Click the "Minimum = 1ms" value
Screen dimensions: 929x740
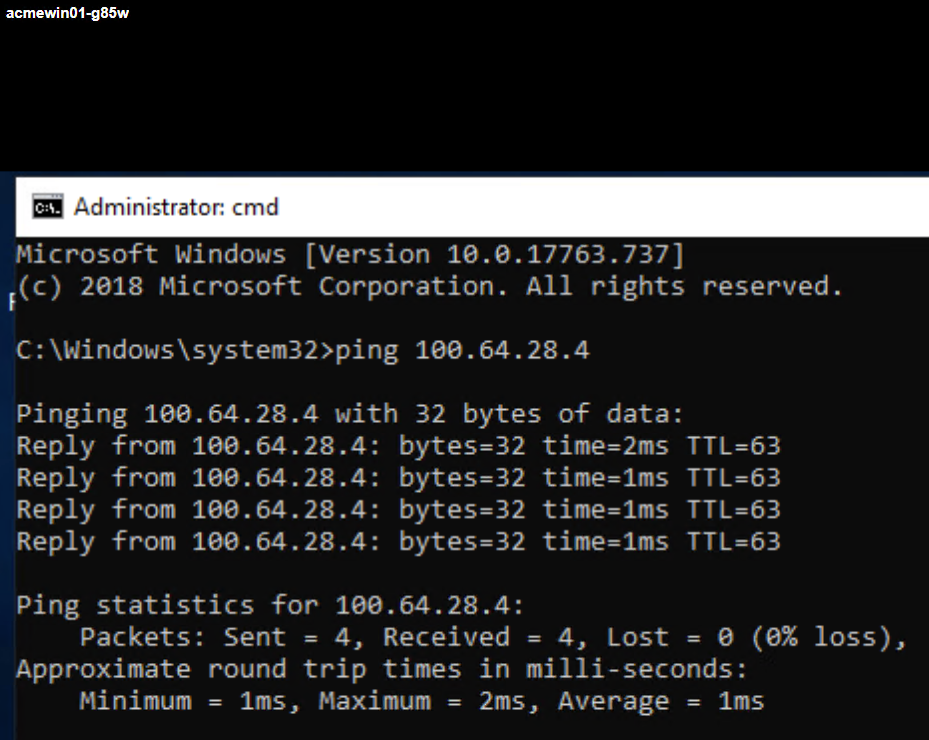(x=183, y=701)
